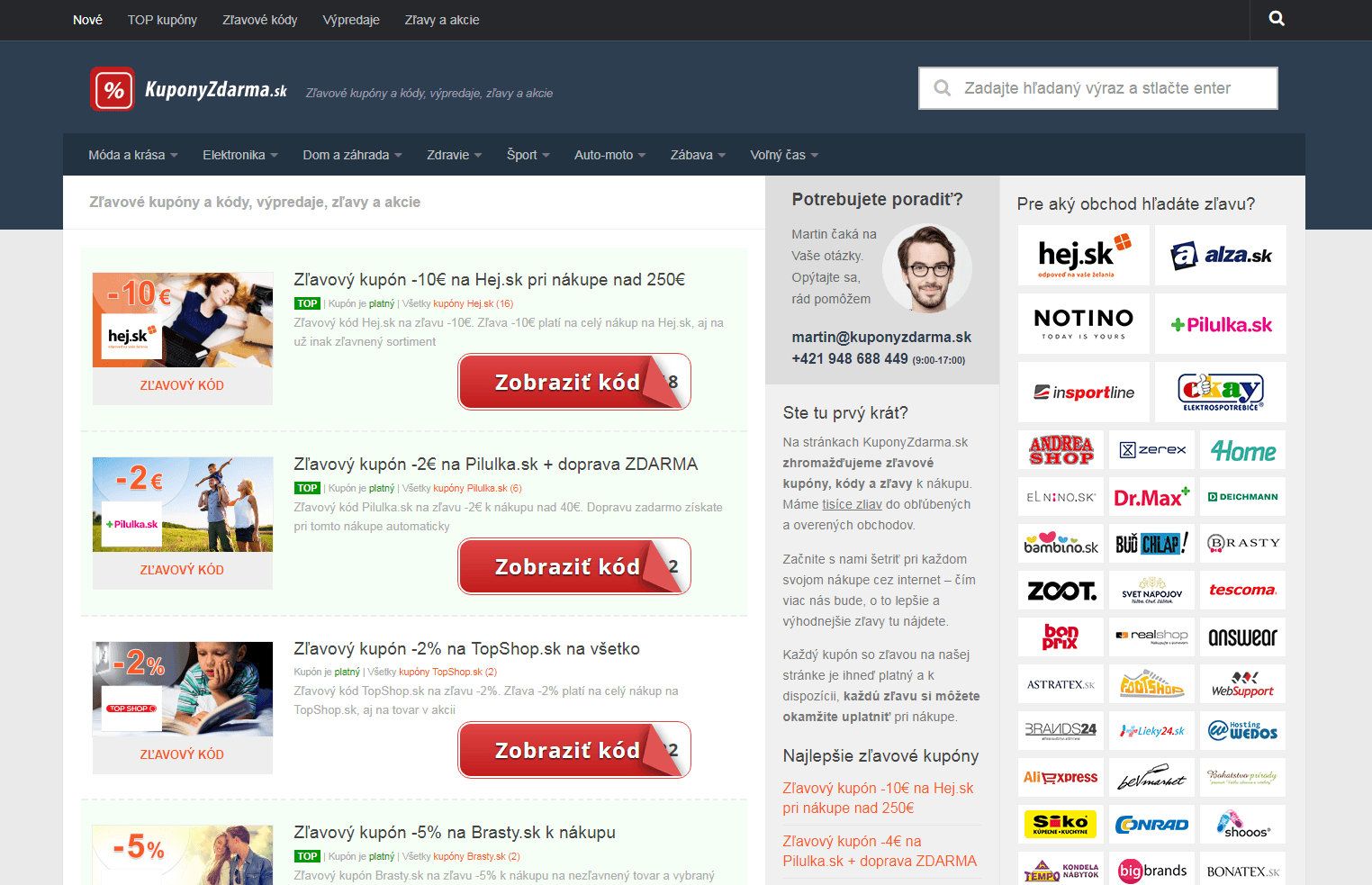The width and height of the screenshot is (1372, 885).
Task: Open 'kupóny Pilulka.sk (6)' link
Action: point(477,488)
